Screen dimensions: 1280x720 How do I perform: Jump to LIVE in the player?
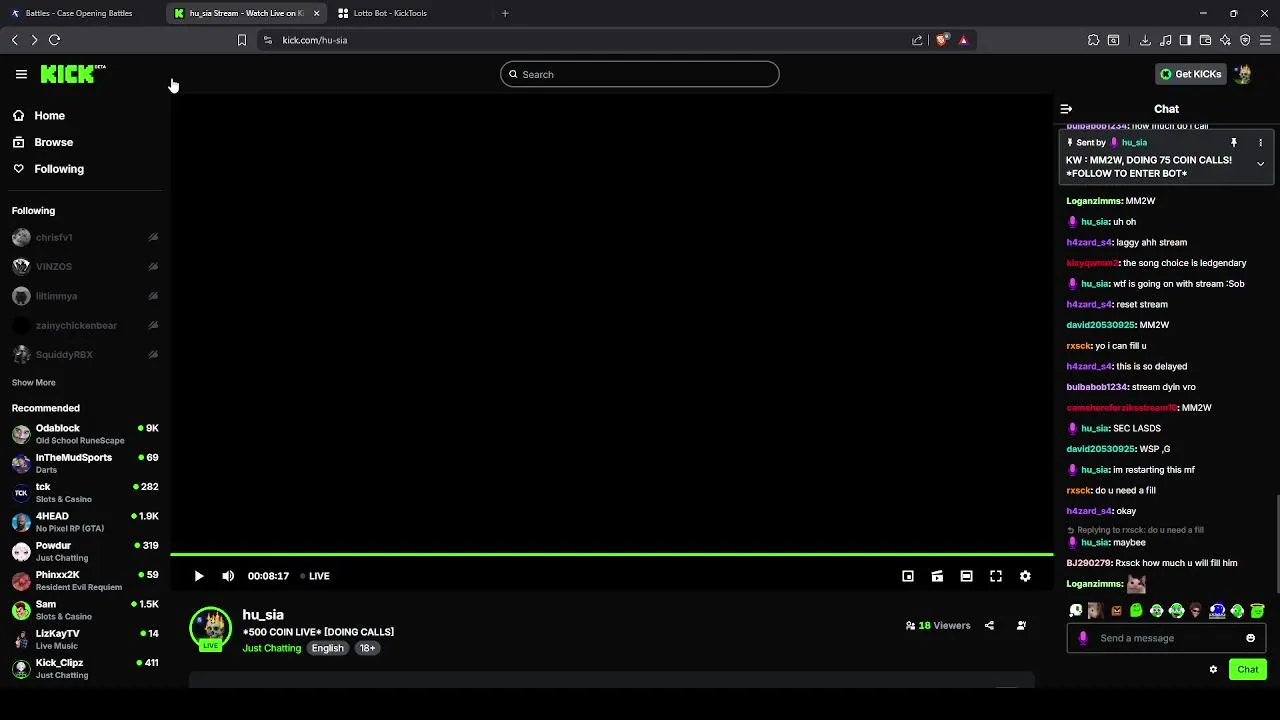click(316, 576)
